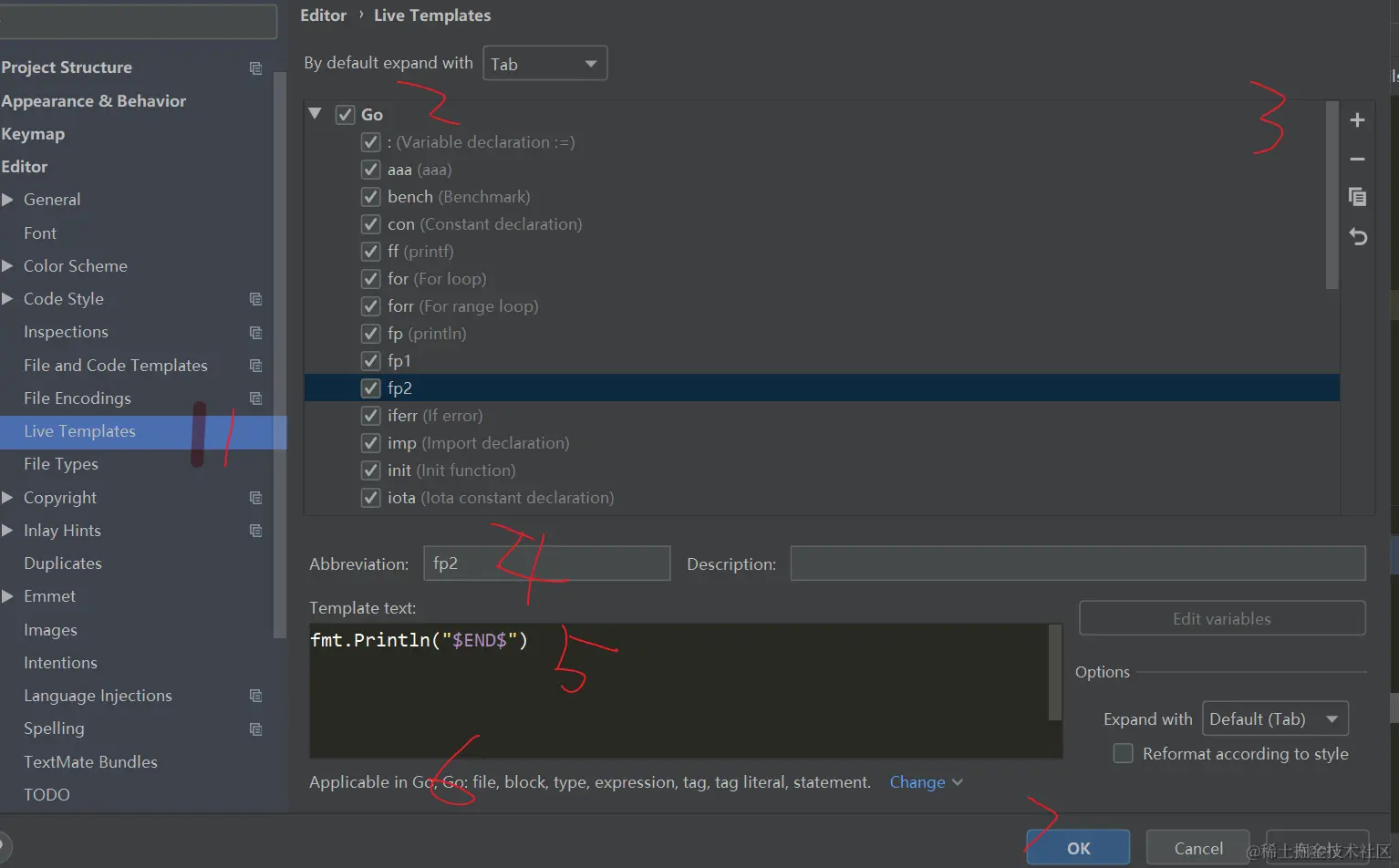Expand the Color Scheme node
Screen dimensions: 1399x868
7,266
